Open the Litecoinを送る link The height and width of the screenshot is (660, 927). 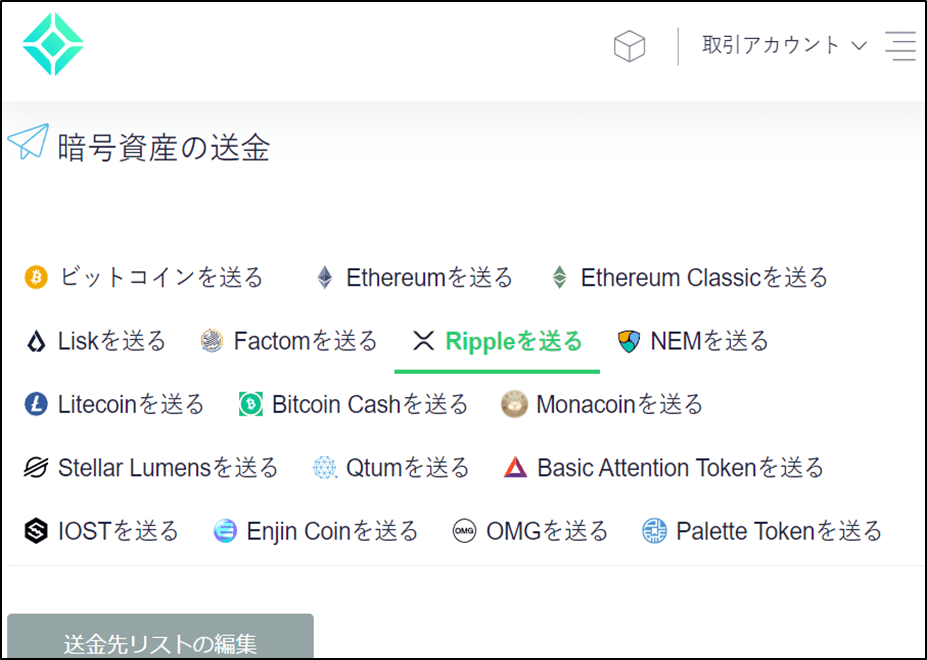coord(114,405)
